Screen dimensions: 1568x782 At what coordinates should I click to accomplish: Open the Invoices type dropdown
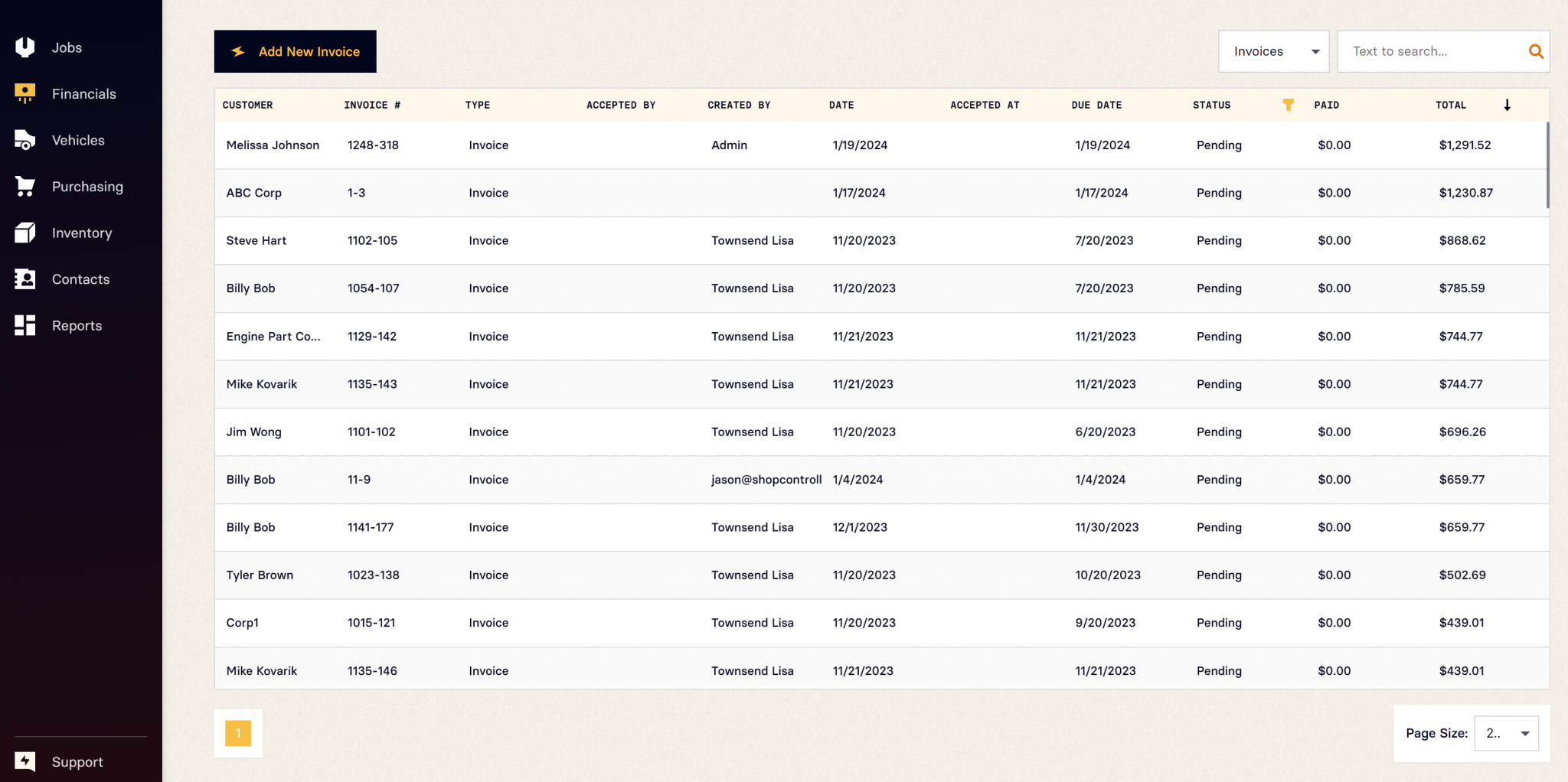[1272, 51]
